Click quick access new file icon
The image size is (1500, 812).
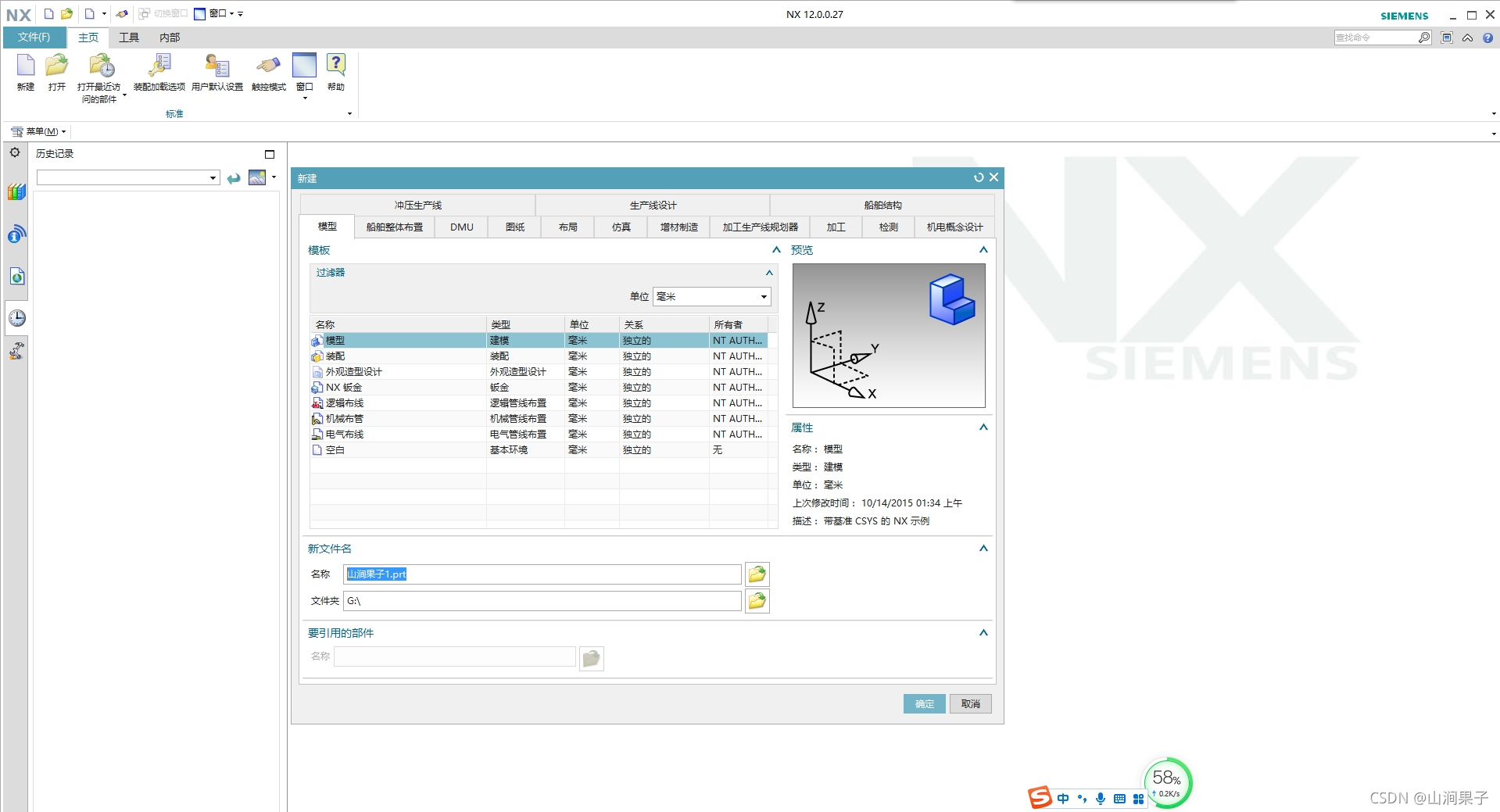pyautogui.click(x=48, y=13)
